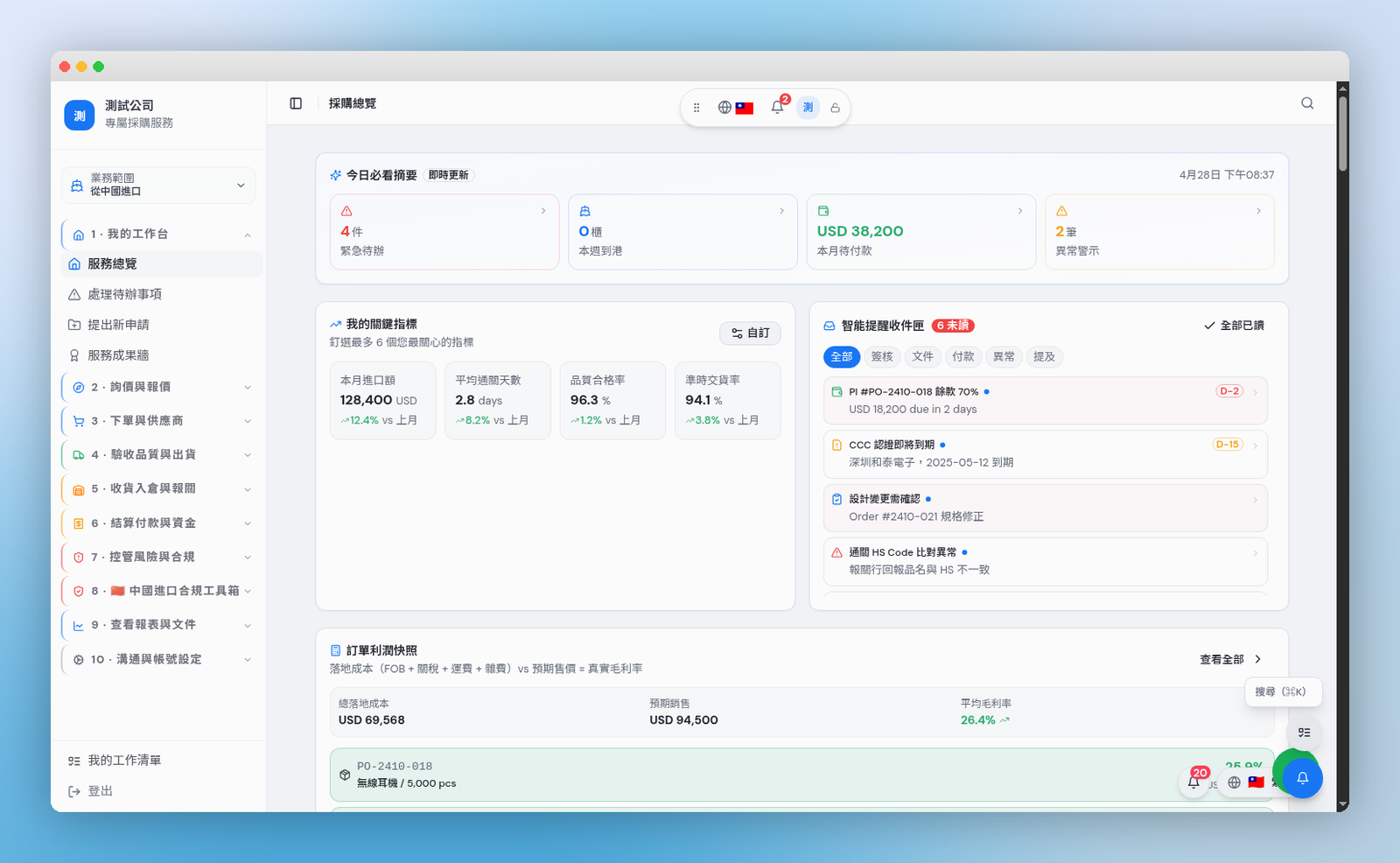Open the PI #PO-2410-018 餘款 70% reminder
The image size is (1400, 863).
(1046, 401)
